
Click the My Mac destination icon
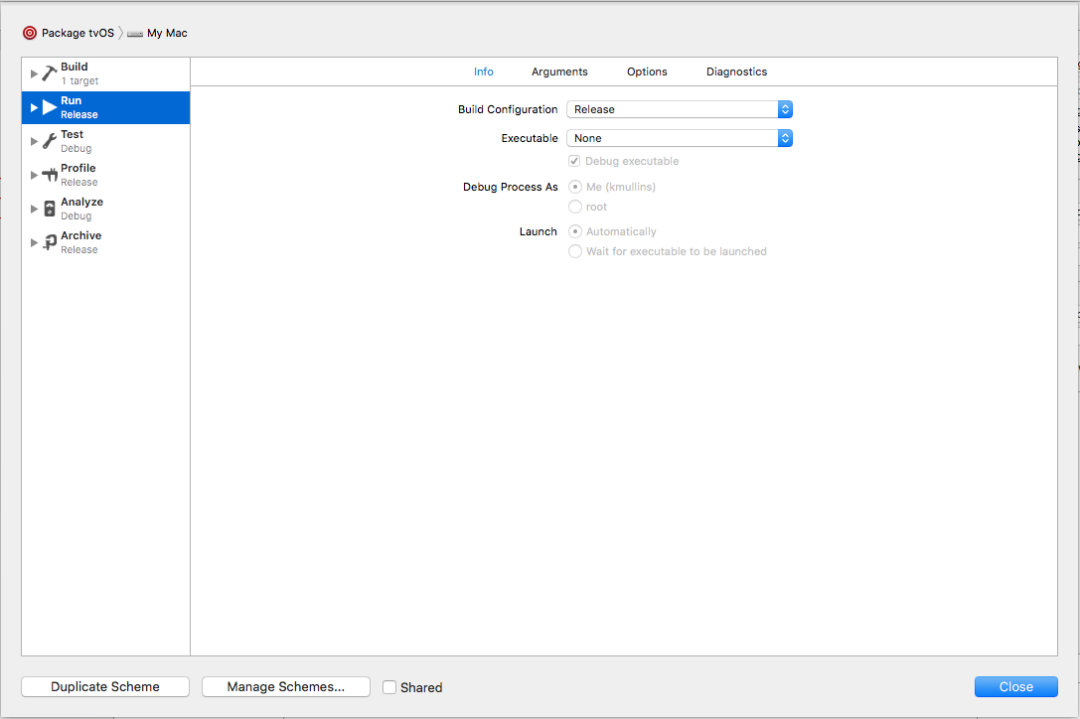point(134,32)
